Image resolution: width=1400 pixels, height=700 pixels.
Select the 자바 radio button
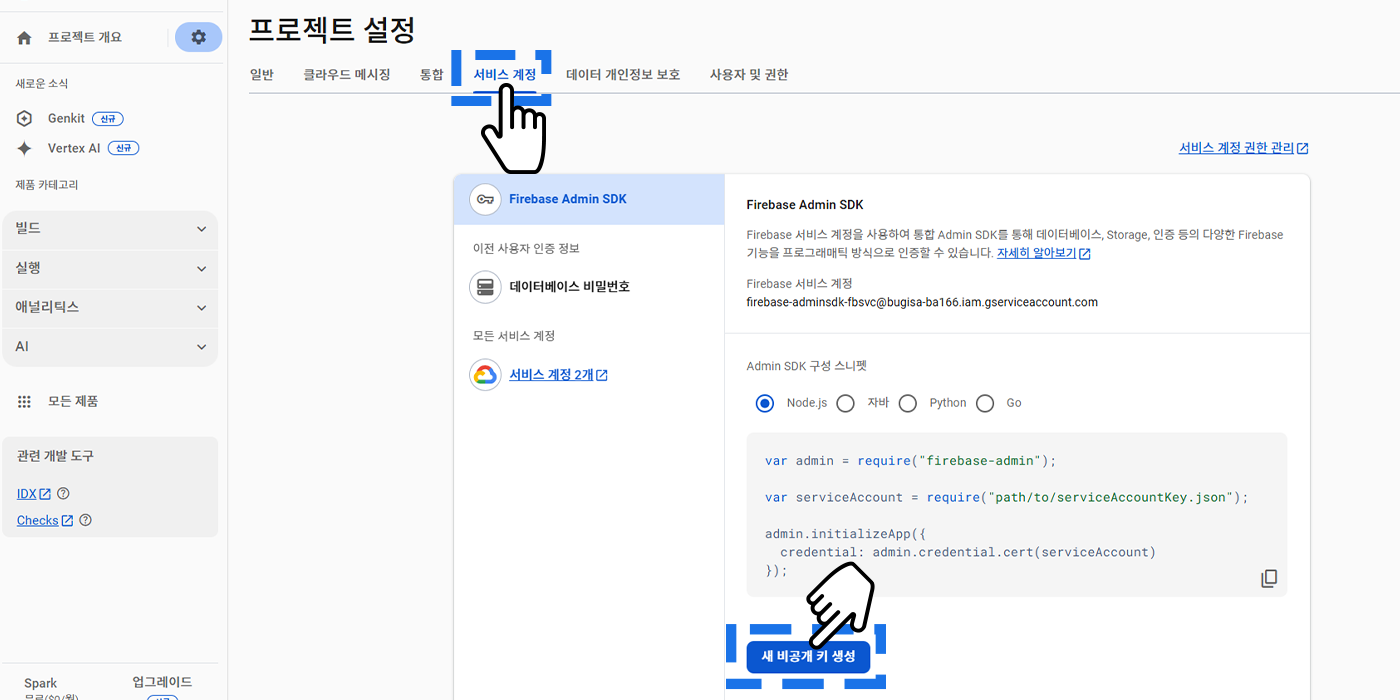(x=846, y=403)
